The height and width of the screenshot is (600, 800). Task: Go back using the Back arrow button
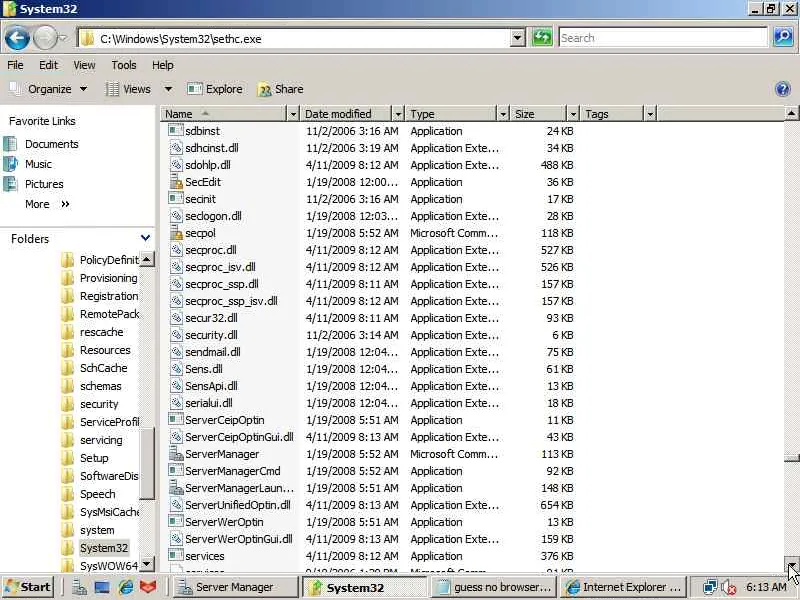coord(17,38)
